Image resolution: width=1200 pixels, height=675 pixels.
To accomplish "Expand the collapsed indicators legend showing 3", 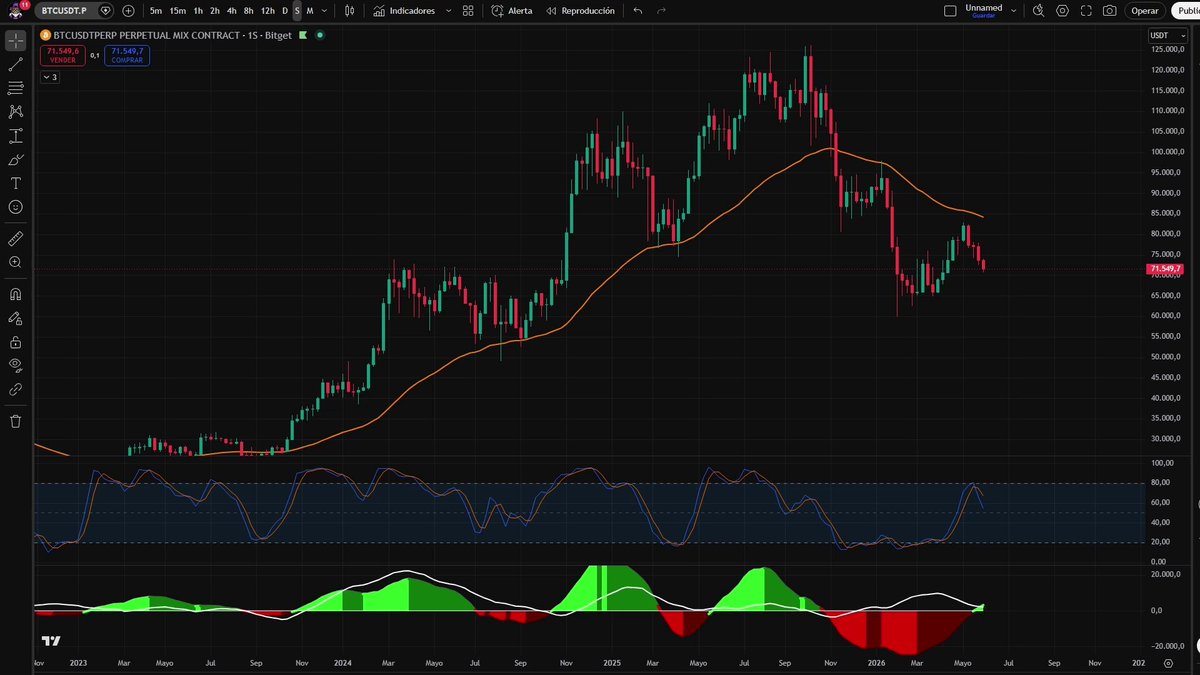I will 49,77.
